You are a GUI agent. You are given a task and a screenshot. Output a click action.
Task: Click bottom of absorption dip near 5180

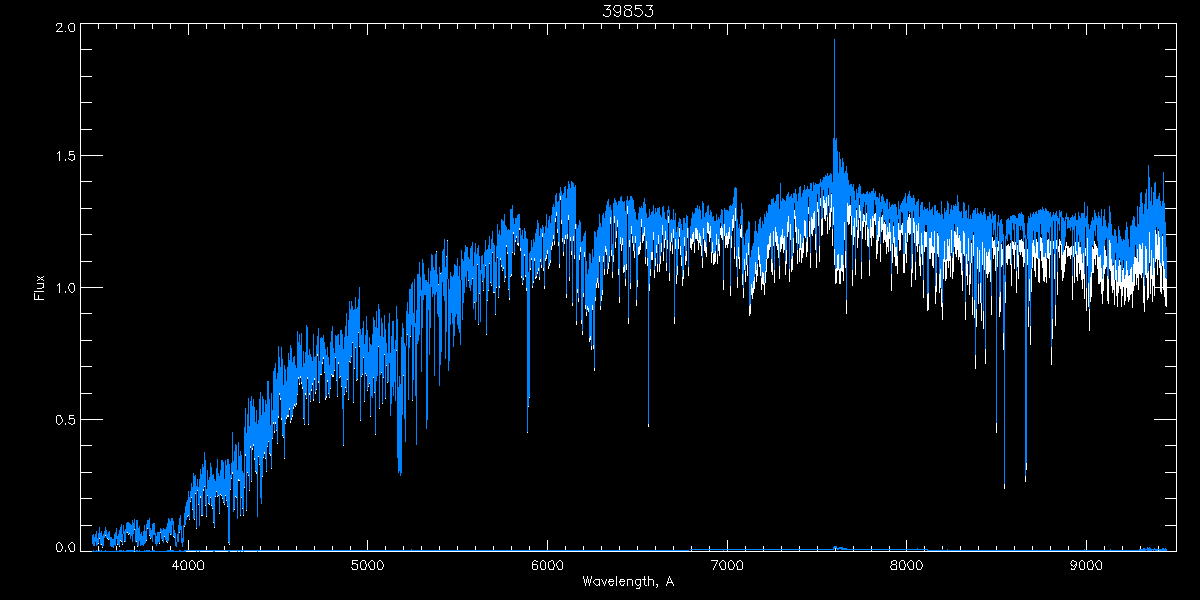[400, 472]
